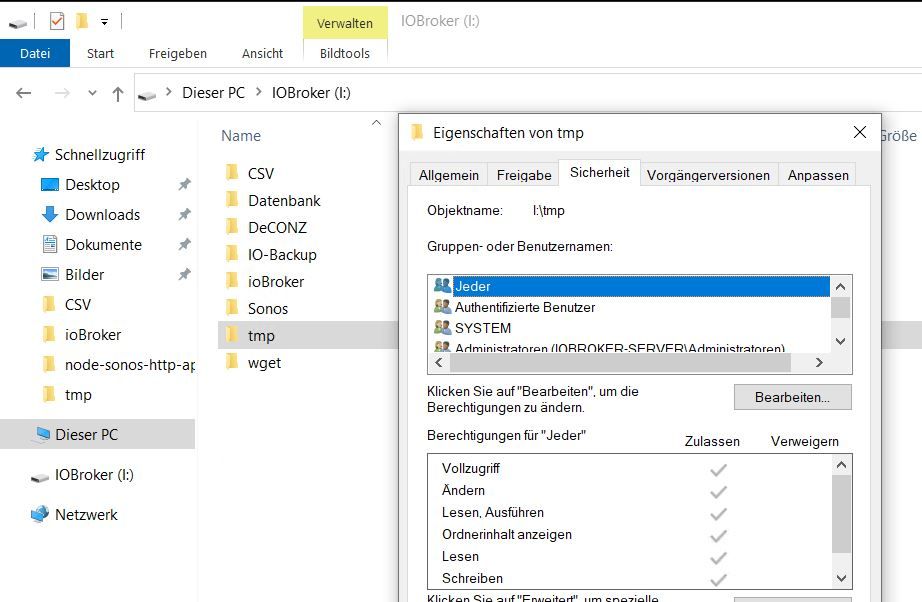Select the SYSTEM user entry
This screenshot has width=922, height=602.
[x=482, y=328]
